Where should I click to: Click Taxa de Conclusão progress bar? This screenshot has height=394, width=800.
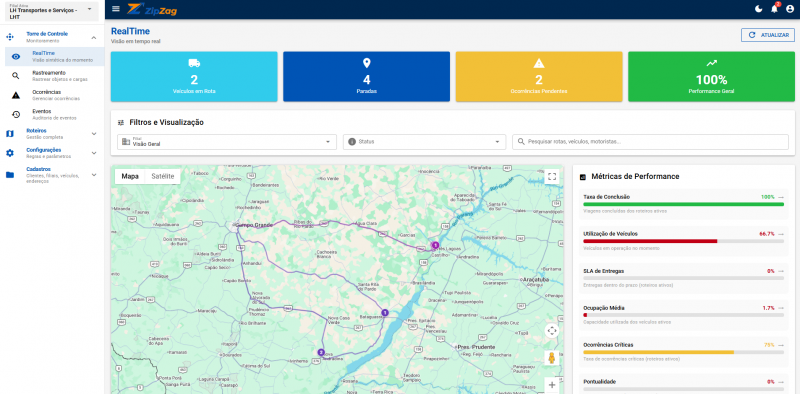tap(683, 204)
